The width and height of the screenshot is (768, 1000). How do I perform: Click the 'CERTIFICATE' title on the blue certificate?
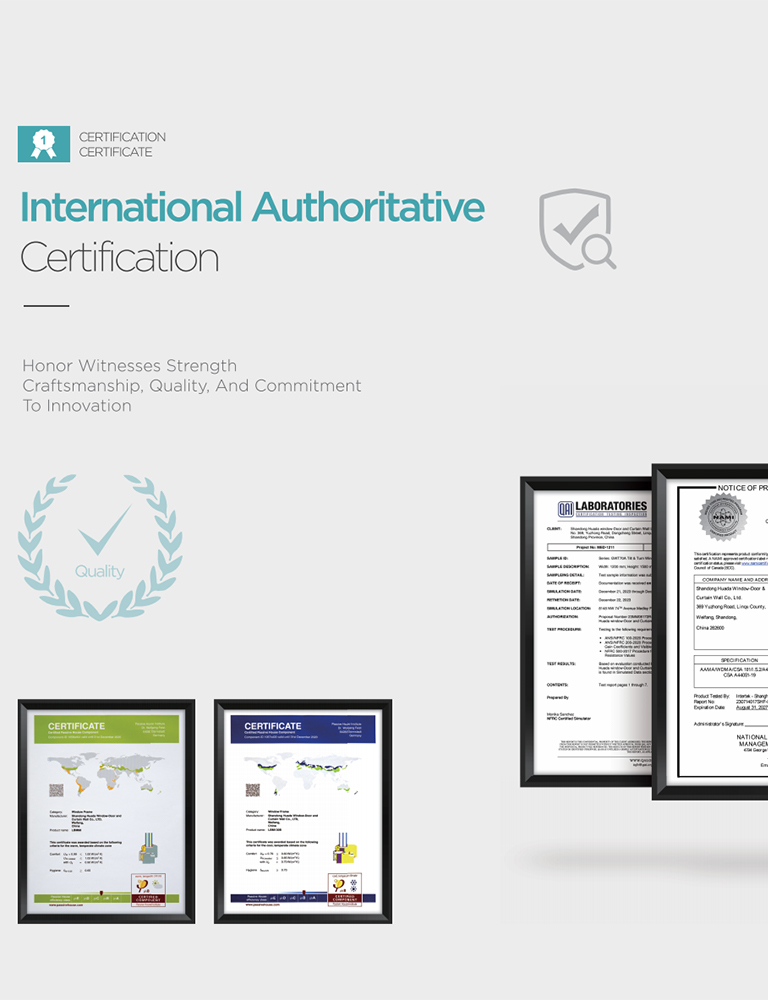tap(273, 726)
